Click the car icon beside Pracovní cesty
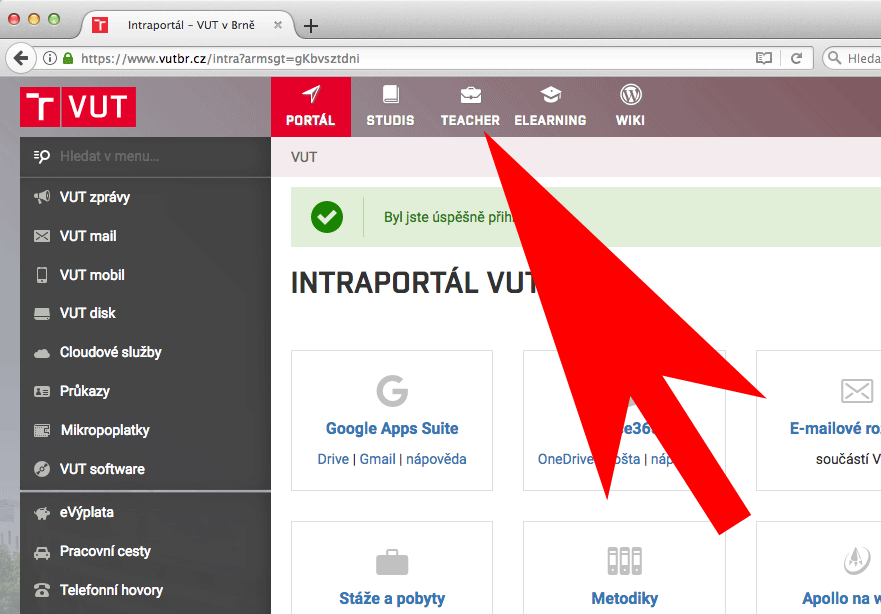The width and height of the screenshot is (881, 614). click(42, 552)
